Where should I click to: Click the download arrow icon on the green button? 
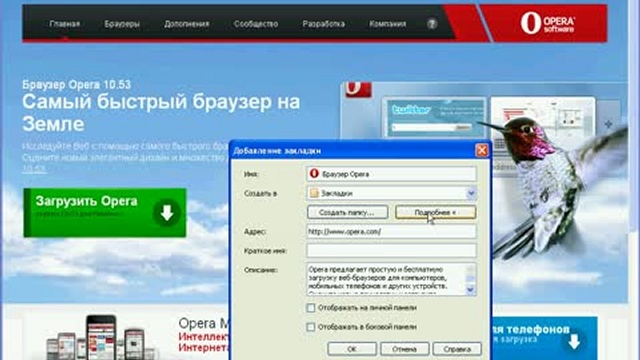pyautogui.click(x=167, y=213)
